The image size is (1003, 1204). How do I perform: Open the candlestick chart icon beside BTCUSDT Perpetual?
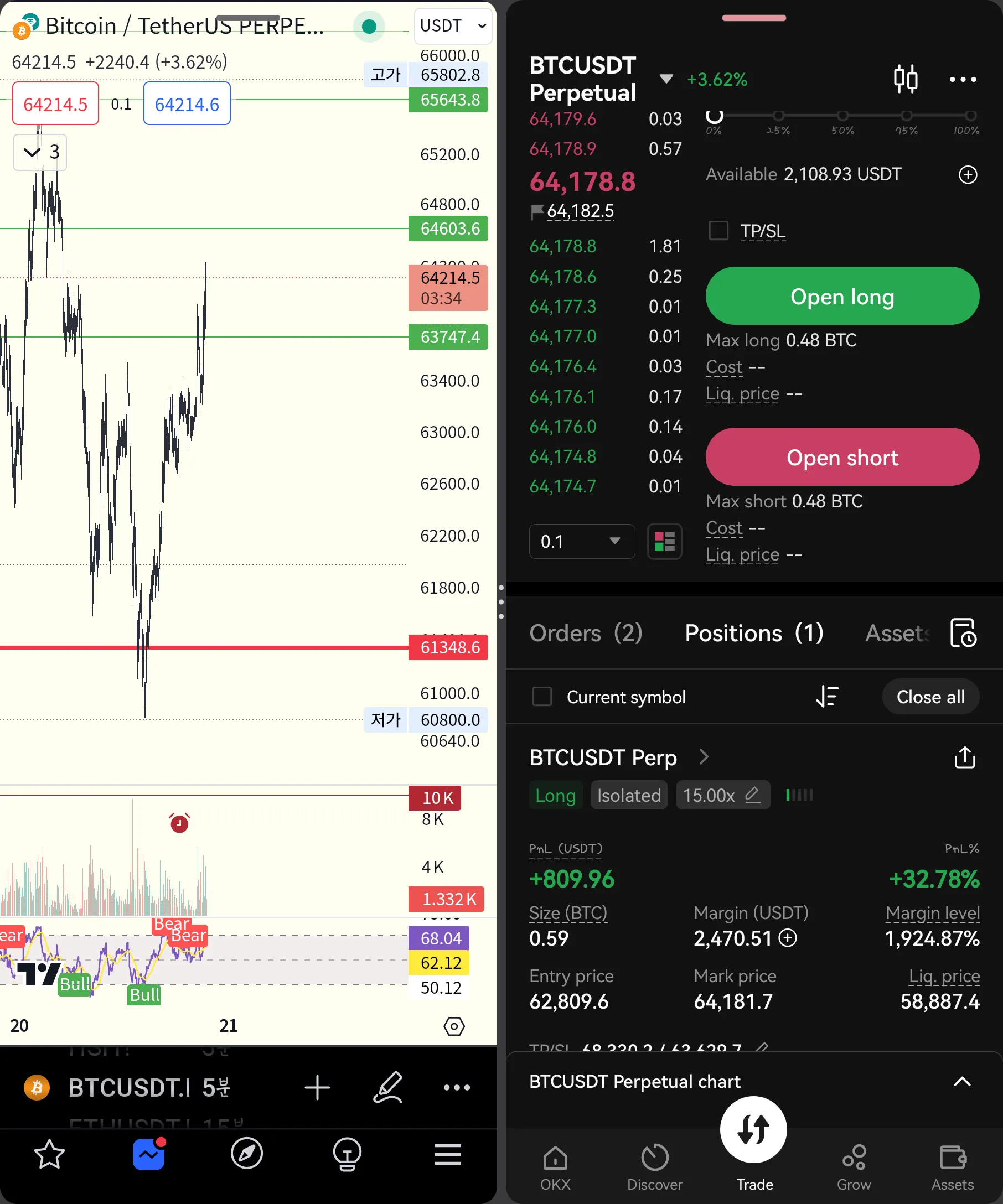click(x=906, y=79)
